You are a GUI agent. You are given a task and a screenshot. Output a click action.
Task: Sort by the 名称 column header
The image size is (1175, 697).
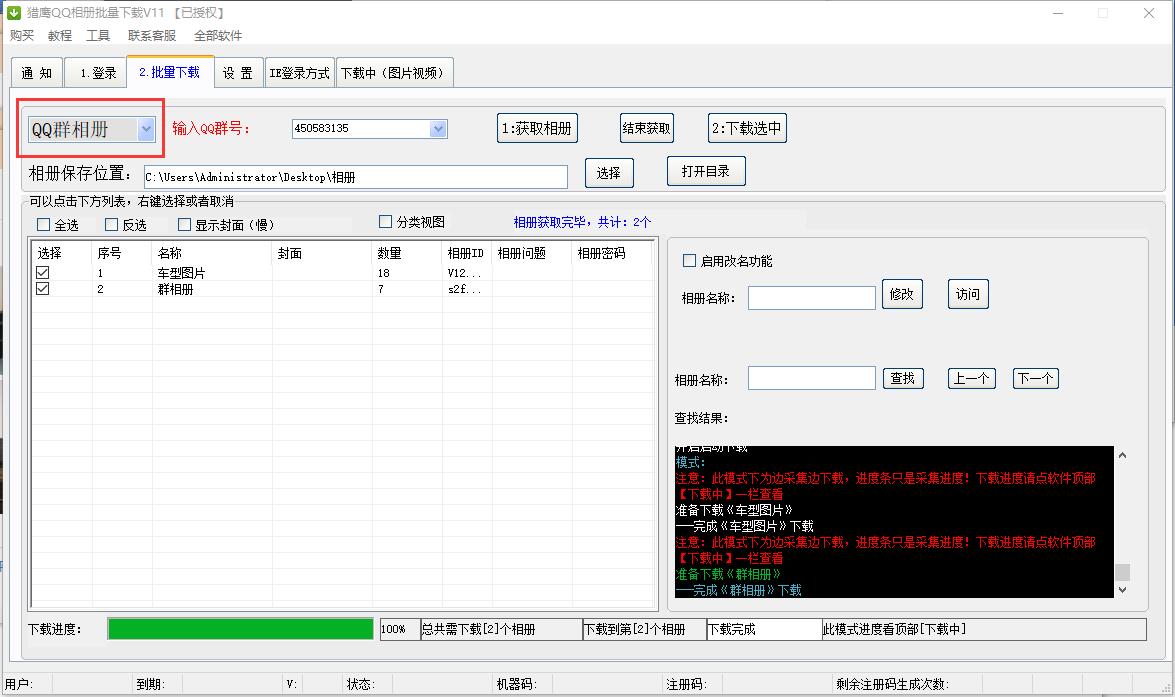point(212,253)
